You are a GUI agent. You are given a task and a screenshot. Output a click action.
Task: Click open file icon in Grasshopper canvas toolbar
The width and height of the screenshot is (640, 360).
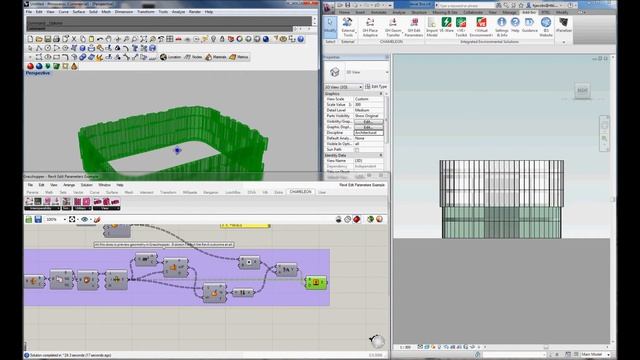pos(29,220)
